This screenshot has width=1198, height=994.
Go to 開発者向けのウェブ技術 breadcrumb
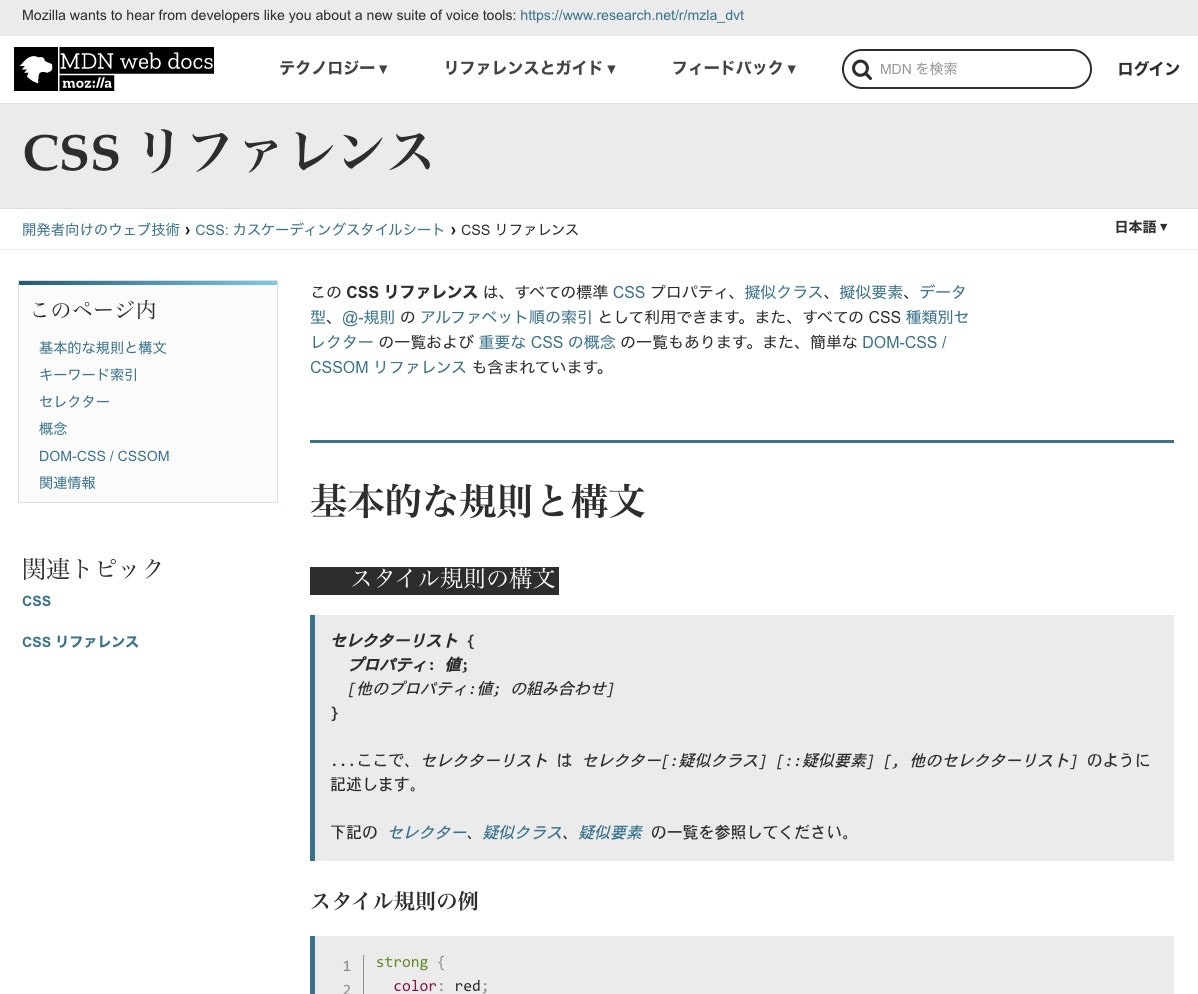(x=101, y=229)
